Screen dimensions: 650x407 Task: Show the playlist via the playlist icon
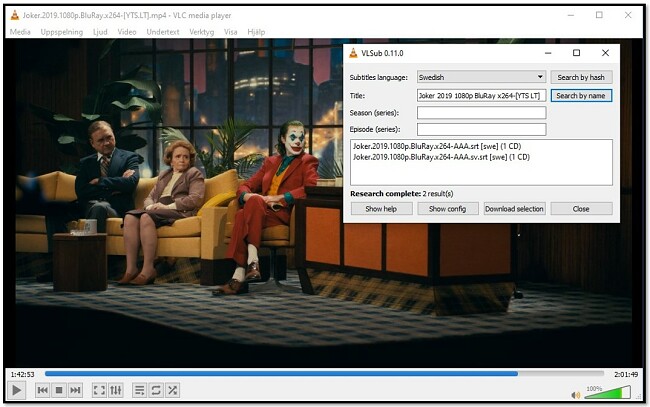pos(140,390)
